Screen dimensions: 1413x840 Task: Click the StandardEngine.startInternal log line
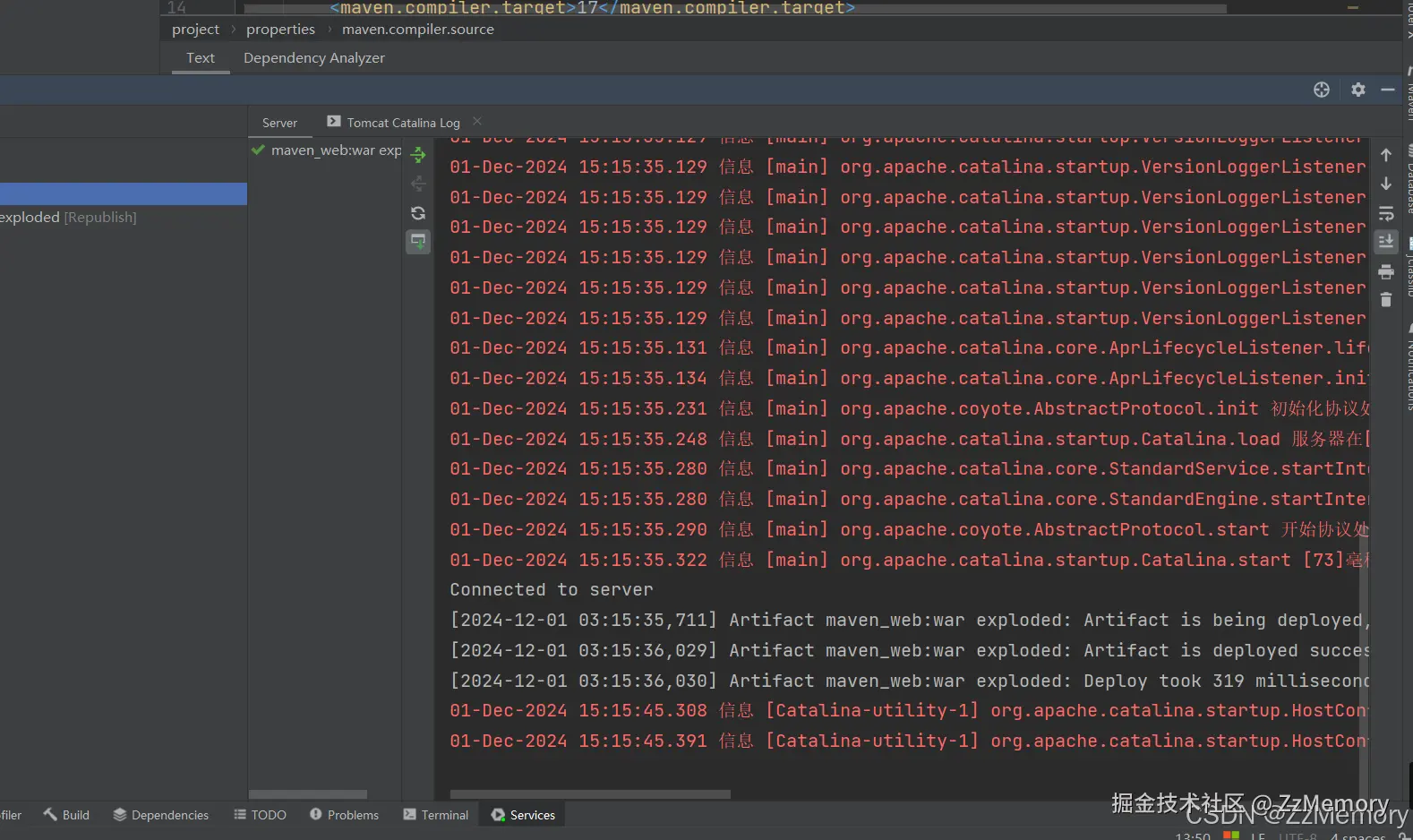[908, 500]
